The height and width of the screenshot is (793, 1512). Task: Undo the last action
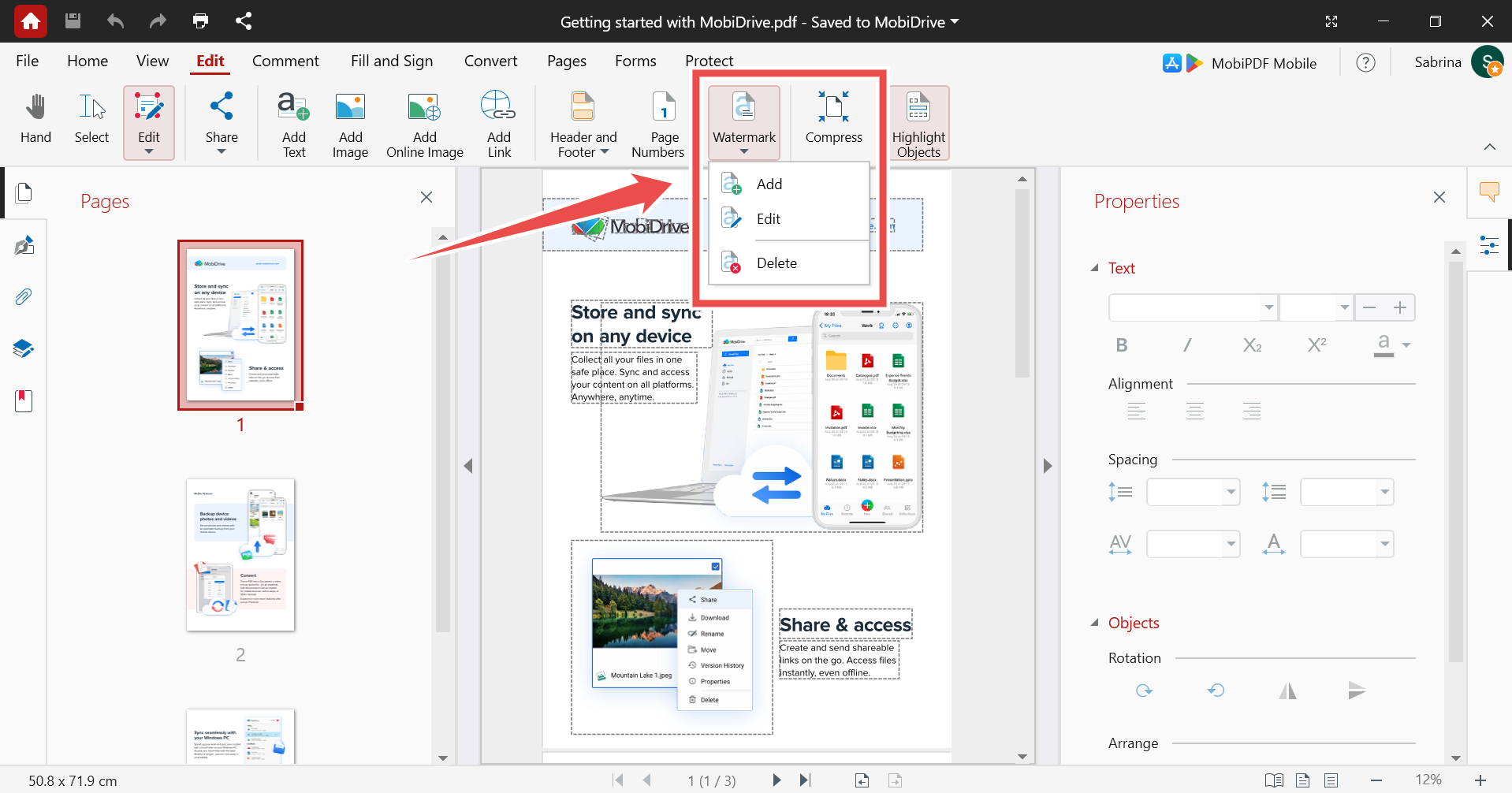[x=115, y=21]
